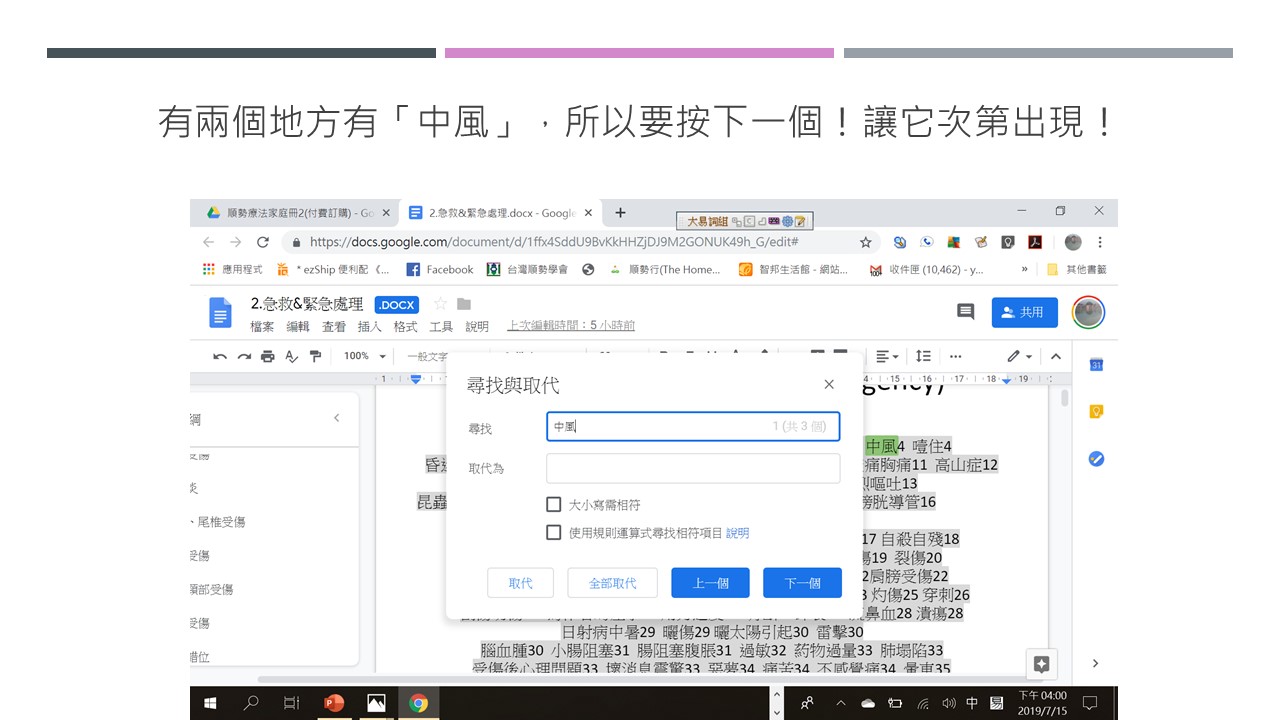
Task: Expand the text alignment dropdown
Action: point(887,356)
